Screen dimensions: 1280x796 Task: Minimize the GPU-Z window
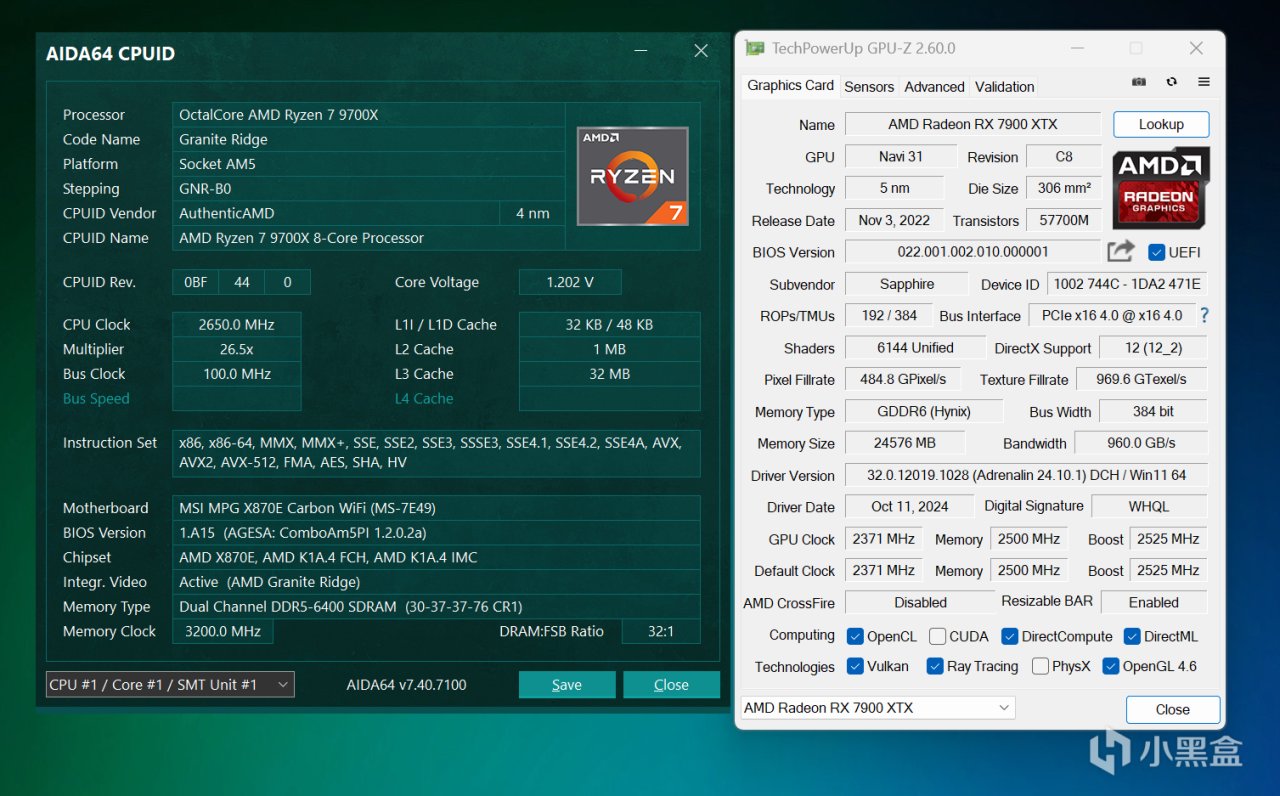pyautogui.click(x=1077, y=48)
